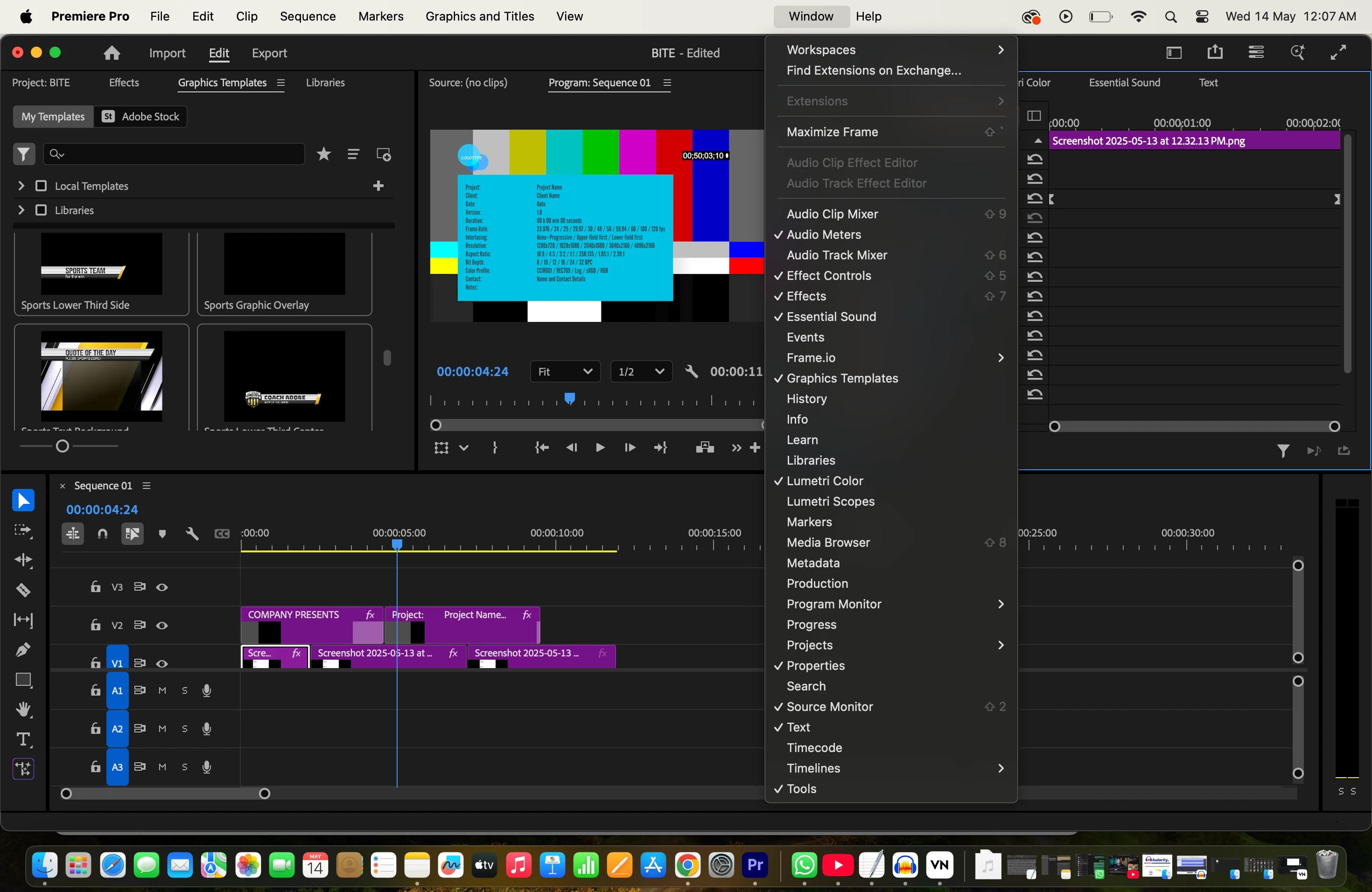Open timeline wrench display settings
The image size is (1372, 892).
(192, 534)
